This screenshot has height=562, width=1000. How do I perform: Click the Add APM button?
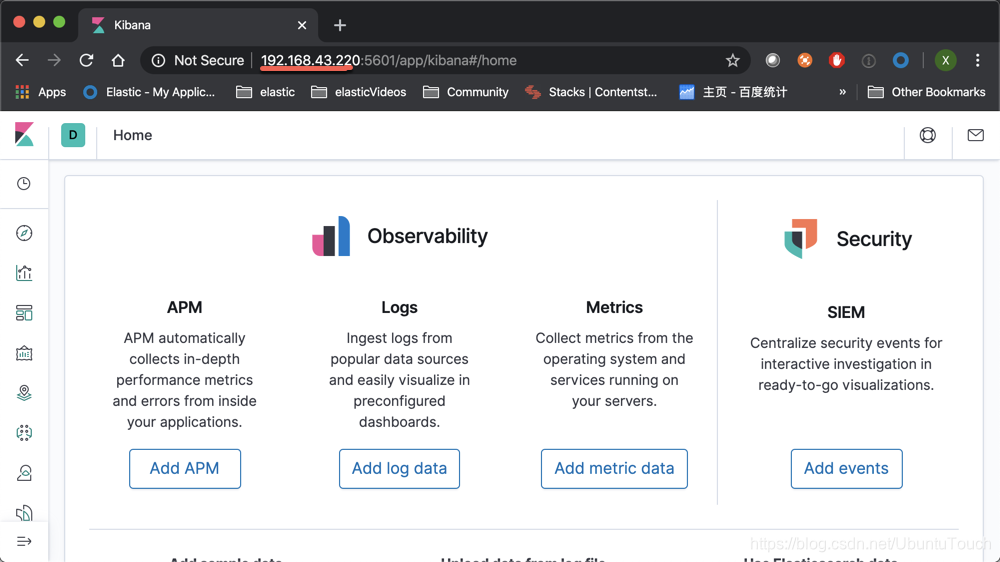click(185, 469)
